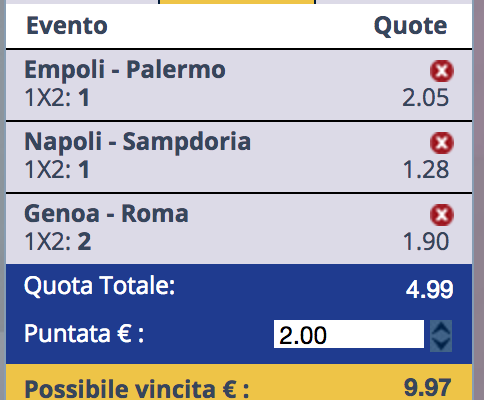This screenshot has width=484, height=400.
Task: Click the 1.28 odds value
Action: point(426,170)
